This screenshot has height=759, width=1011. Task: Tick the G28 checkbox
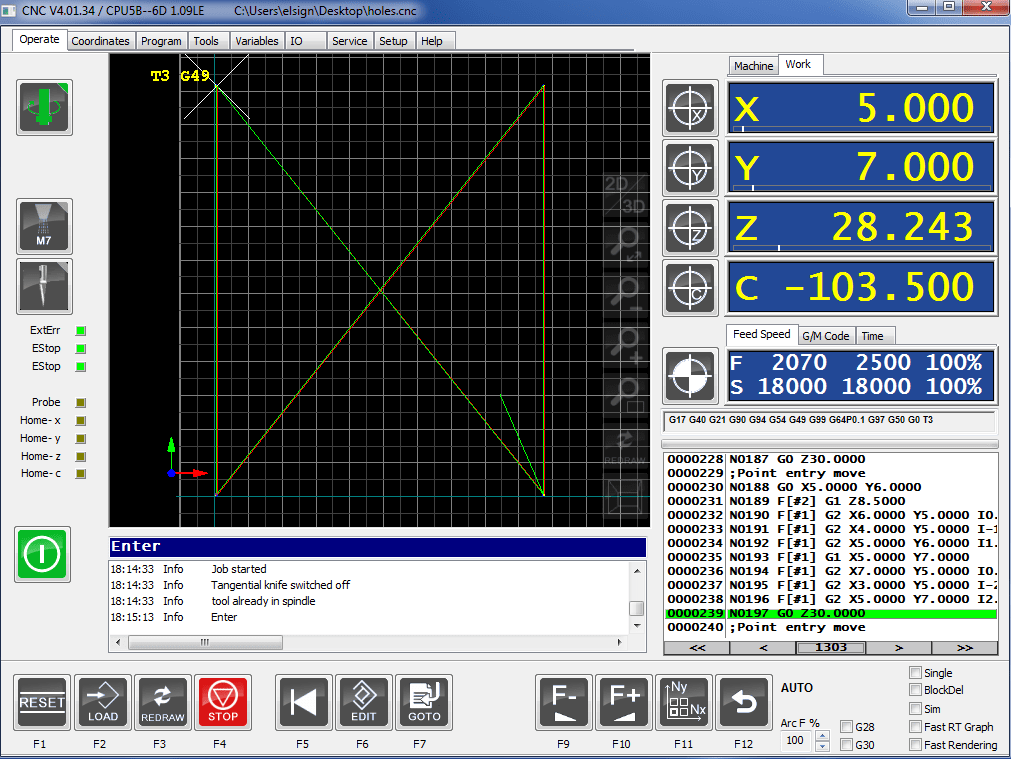(847, 727)
